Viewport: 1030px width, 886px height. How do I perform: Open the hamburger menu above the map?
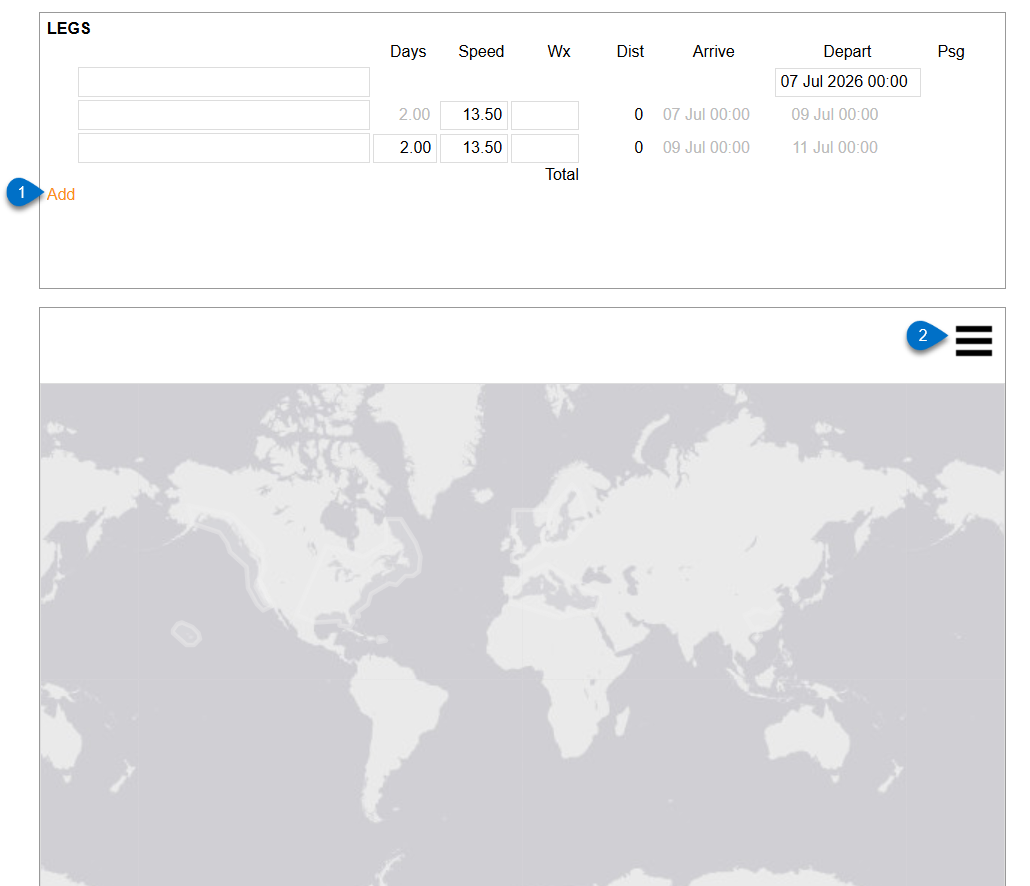tap(974, 341)
